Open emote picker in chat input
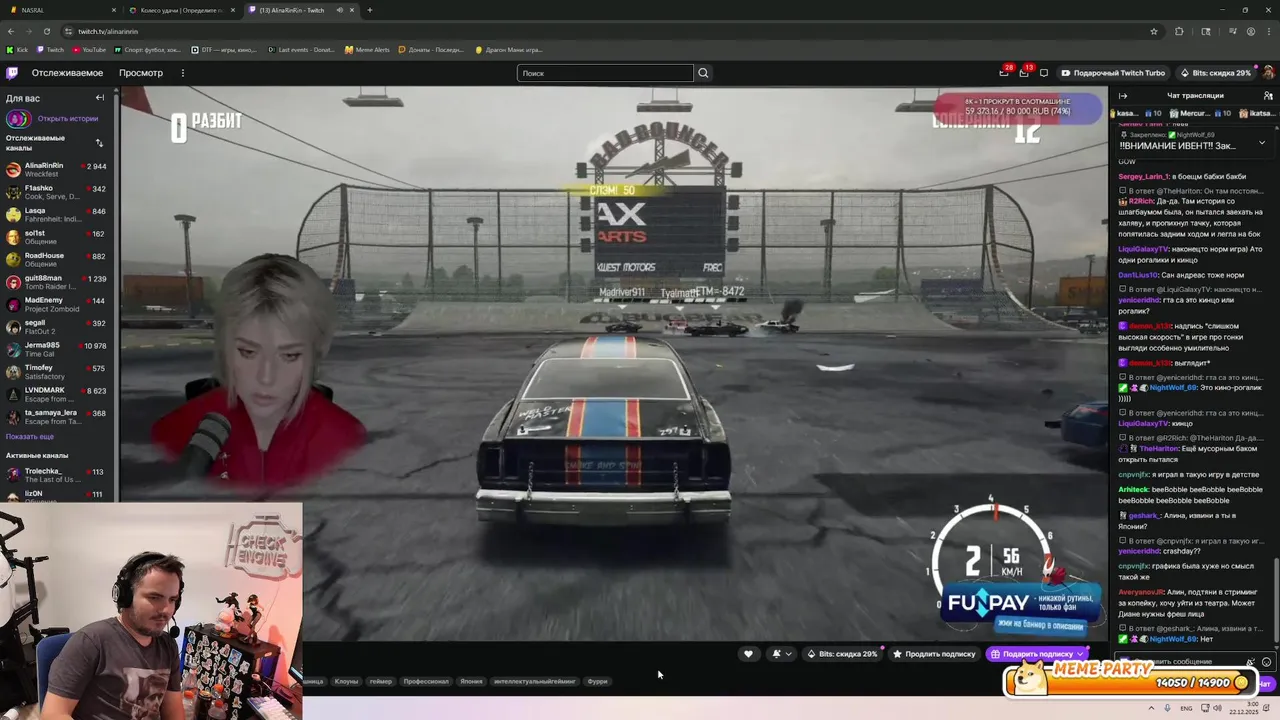The image size is (1280, 720). coord(1266,662)
